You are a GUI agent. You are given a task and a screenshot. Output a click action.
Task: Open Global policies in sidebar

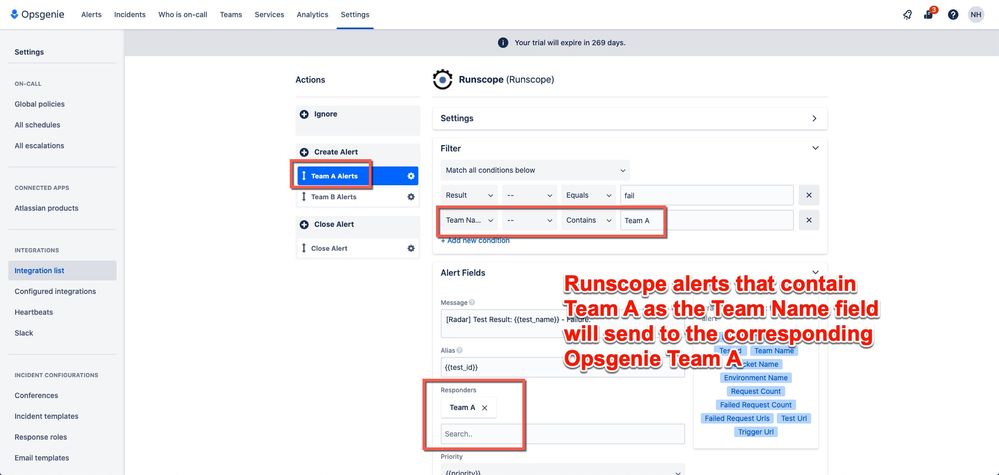[x=40, y=104]
